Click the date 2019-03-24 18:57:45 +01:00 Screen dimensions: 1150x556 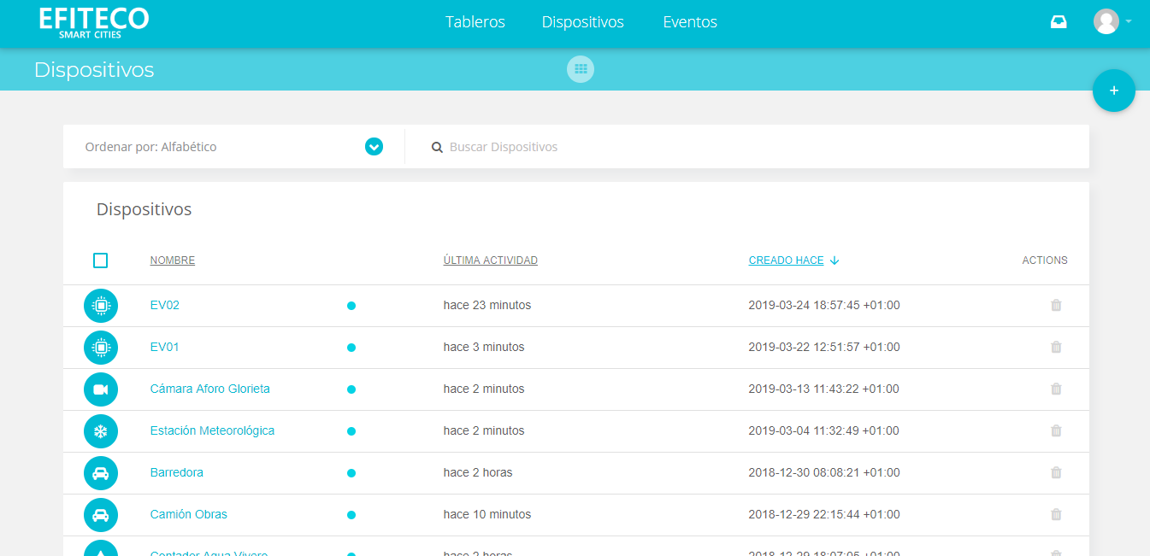[x=824, y=306]
